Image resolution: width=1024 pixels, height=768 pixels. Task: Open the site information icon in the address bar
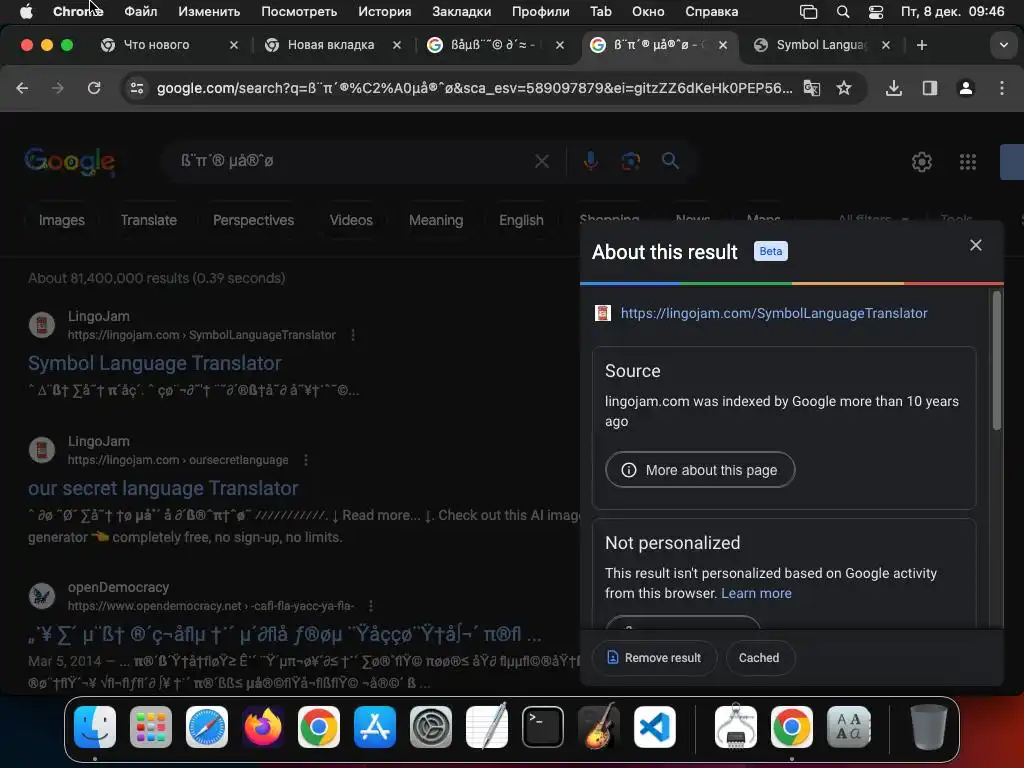coord(136,88)
